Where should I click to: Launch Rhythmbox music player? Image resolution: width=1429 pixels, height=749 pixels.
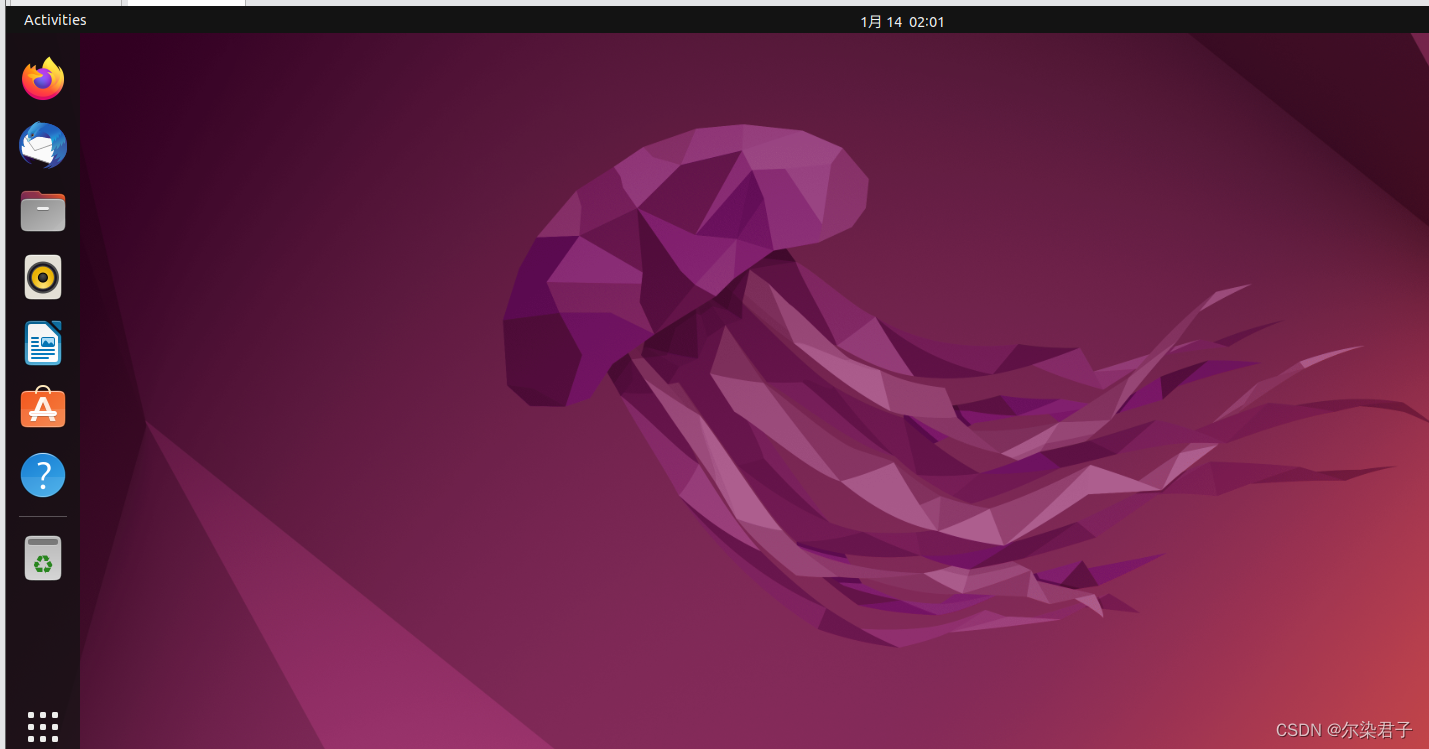[x=43, y=277]
